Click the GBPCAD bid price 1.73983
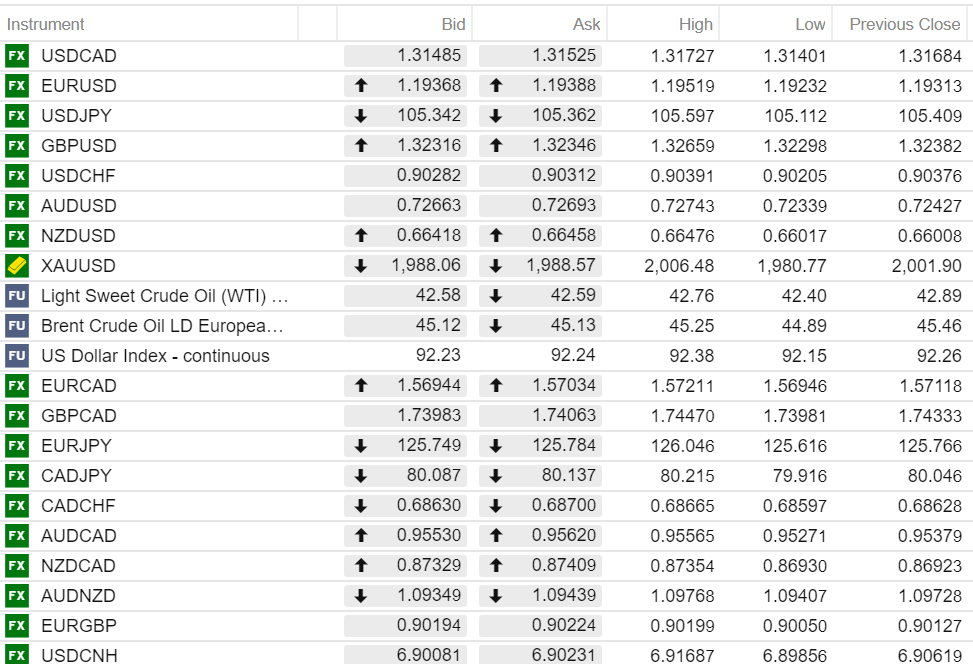The height and width of the screenshot is (664, 973). (x=429, y=416)
